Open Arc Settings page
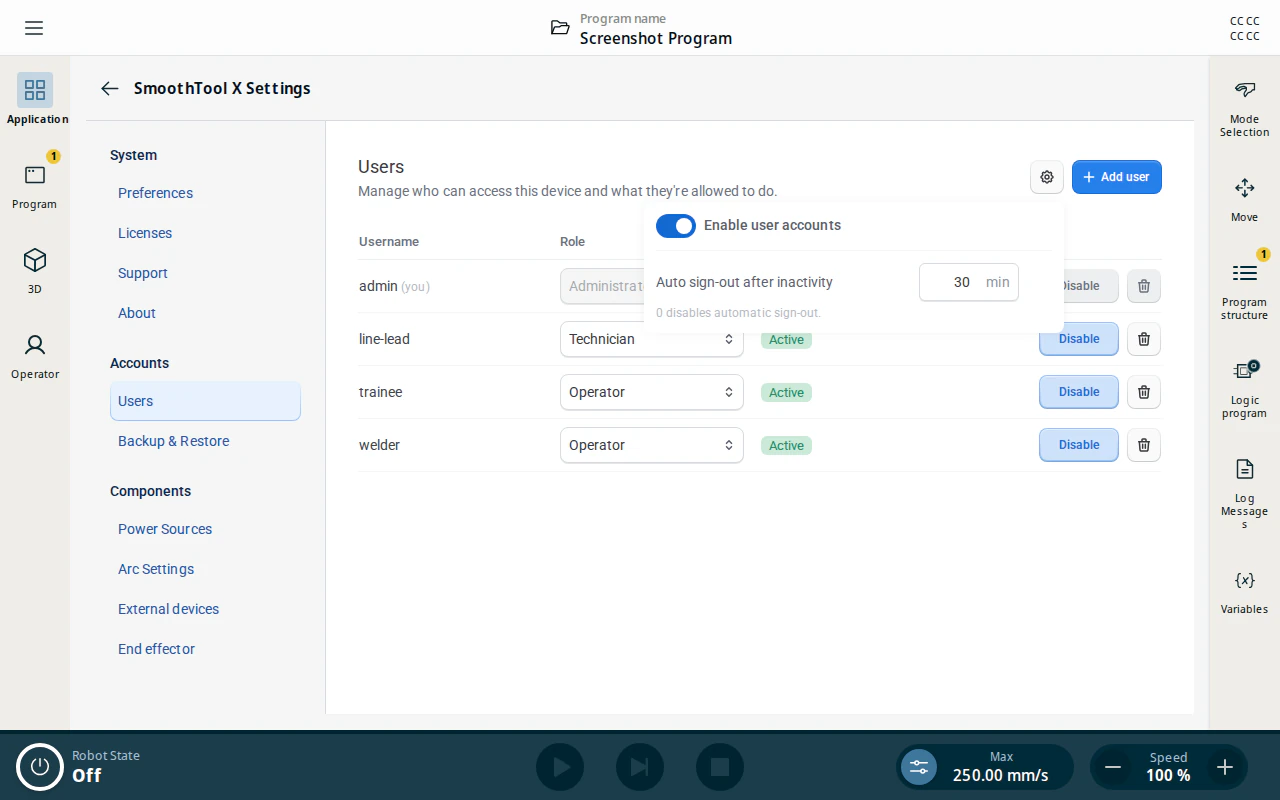Viewport: 1280px width, 800px height. pos(205,569)
